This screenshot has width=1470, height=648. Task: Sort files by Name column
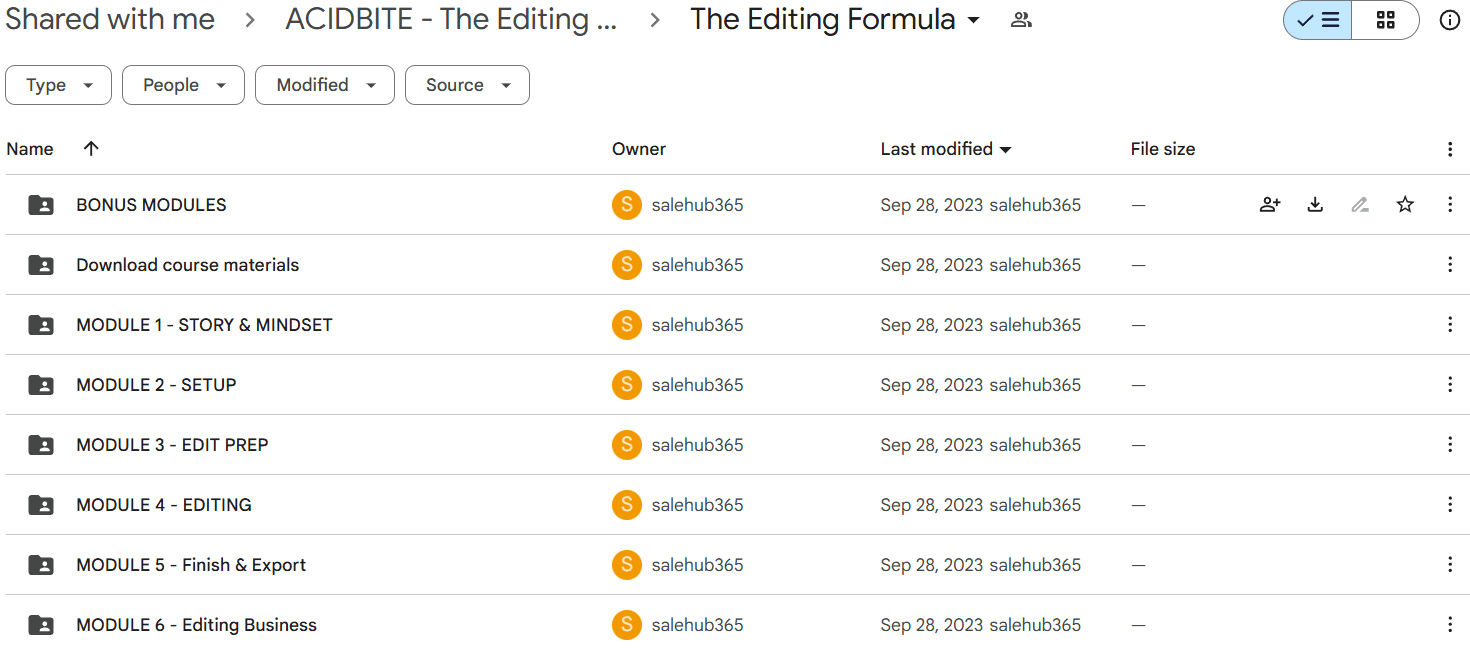[x=30, y=149]
